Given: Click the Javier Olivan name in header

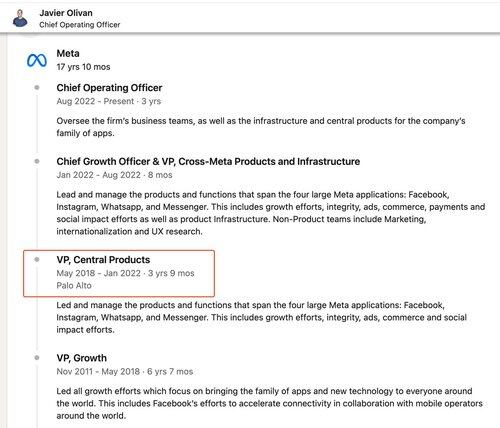Looking at the screenshot, I should (66, 13).
